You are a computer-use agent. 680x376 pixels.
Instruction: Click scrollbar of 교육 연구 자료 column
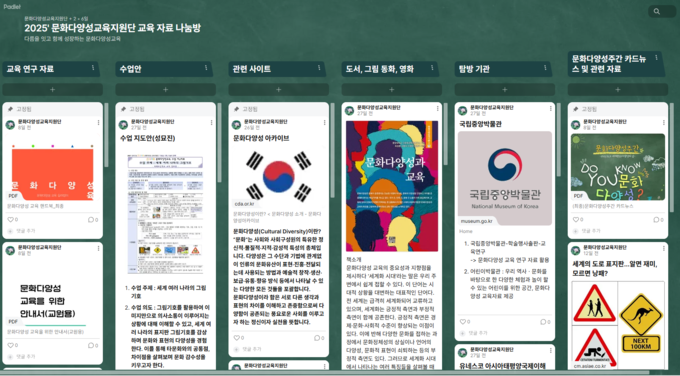106,135
